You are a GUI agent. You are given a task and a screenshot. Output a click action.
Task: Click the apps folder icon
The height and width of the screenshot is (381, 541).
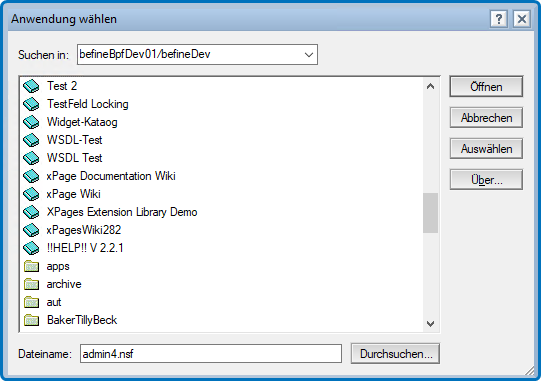pos(31,266)
